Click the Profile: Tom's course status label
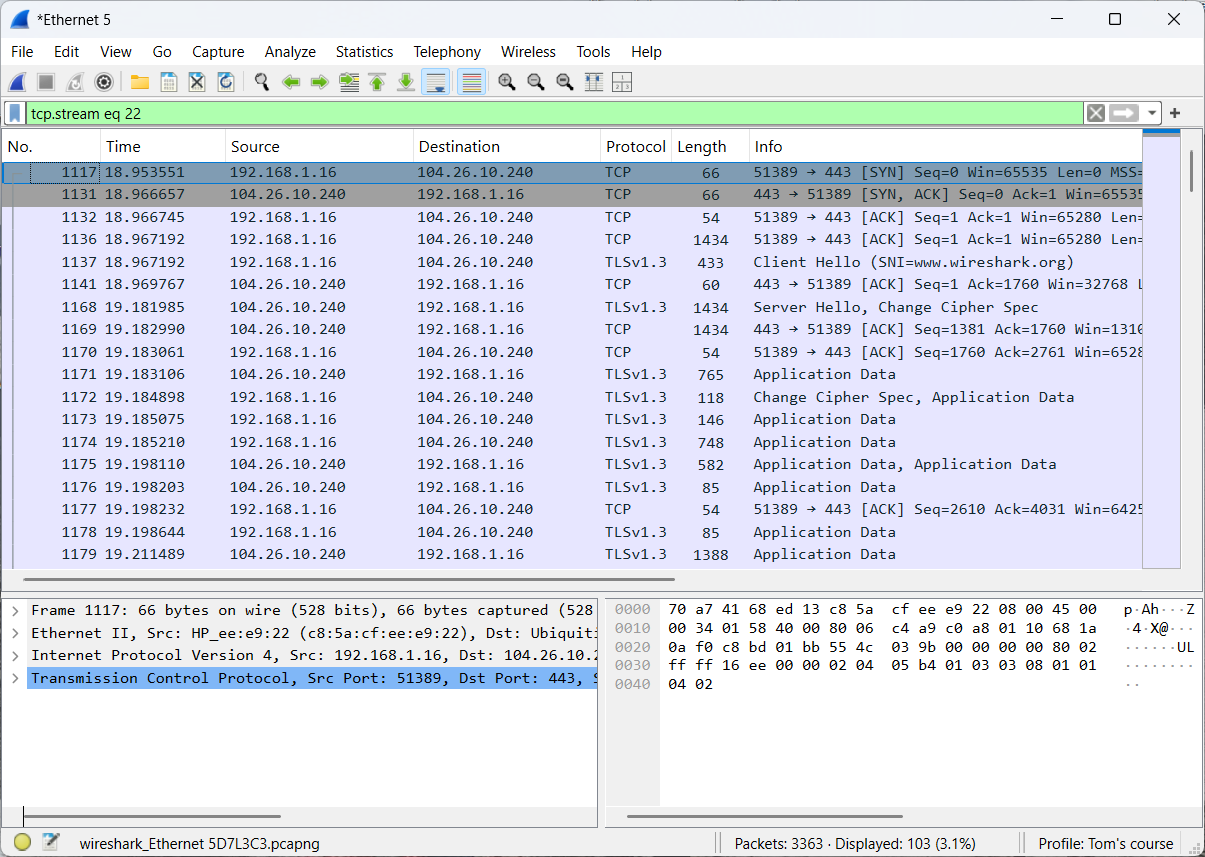Viewport: 1205px width, 857px height. (x=1105, y=844)
